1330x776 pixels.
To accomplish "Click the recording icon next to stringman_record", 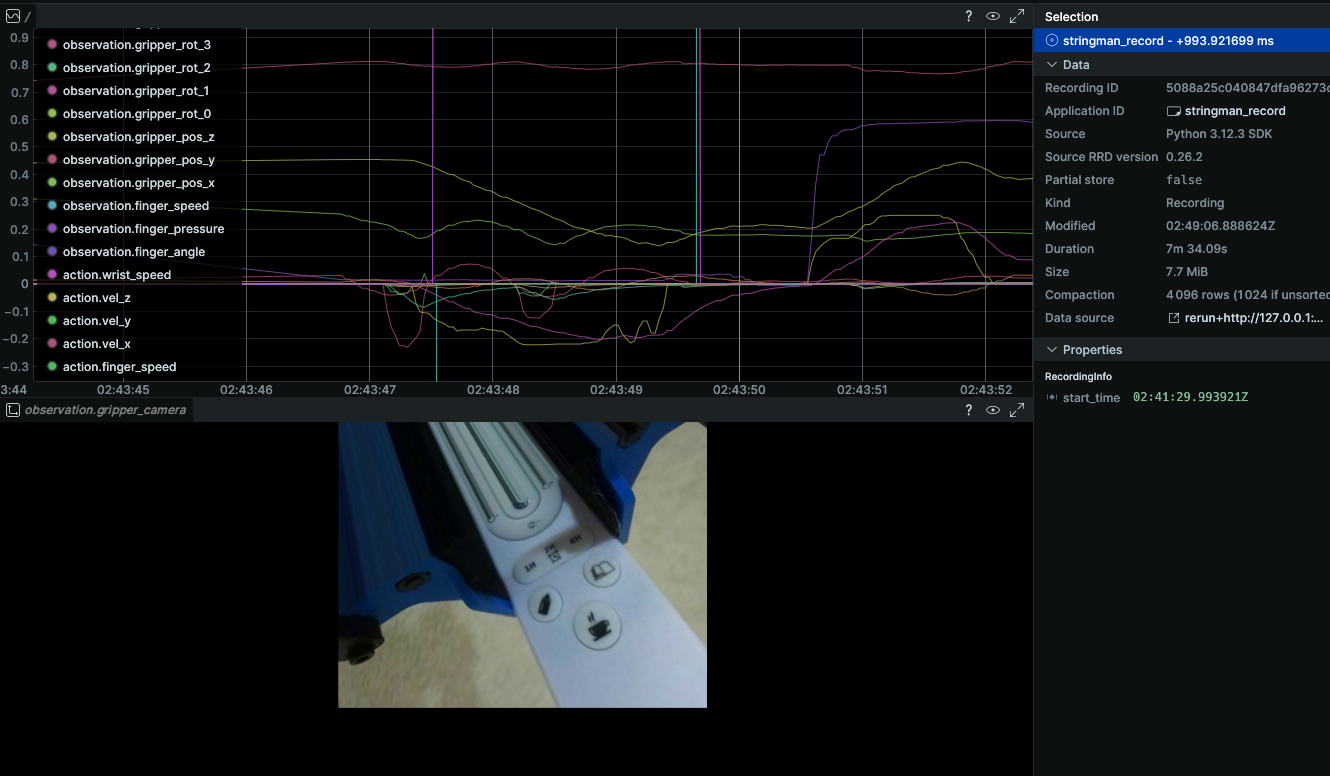I will pyautogui.click(x=1051, y=41).
